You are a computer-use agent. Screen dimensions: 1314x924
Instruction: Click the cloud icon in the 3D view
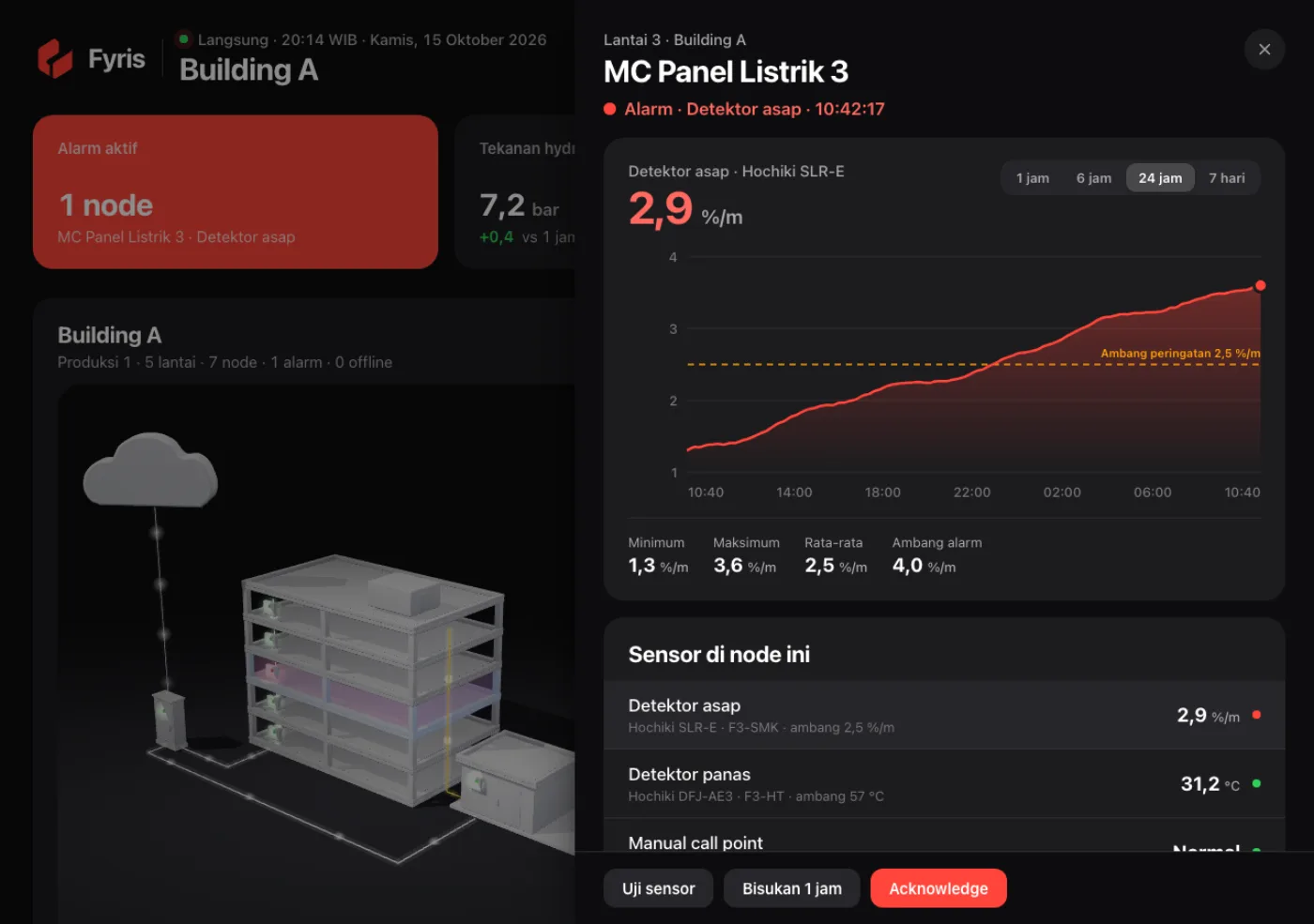coord(150,470)
